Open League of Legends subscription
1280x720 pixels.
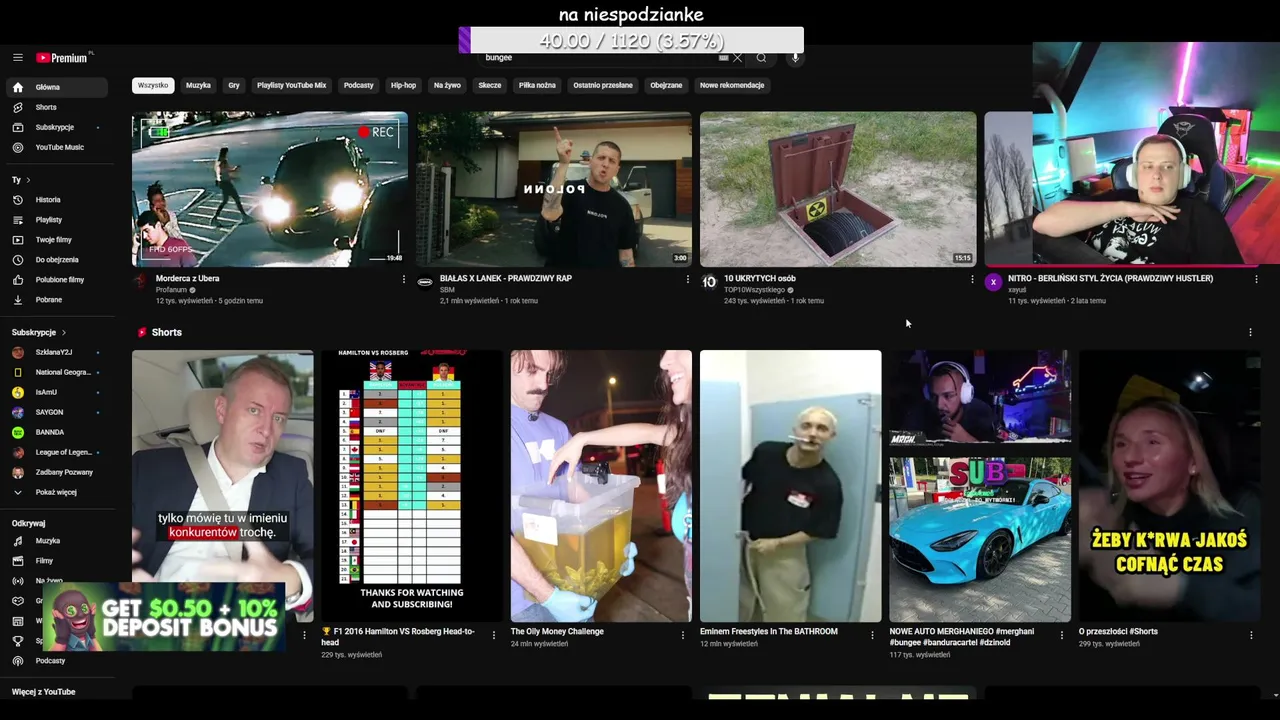56,452
